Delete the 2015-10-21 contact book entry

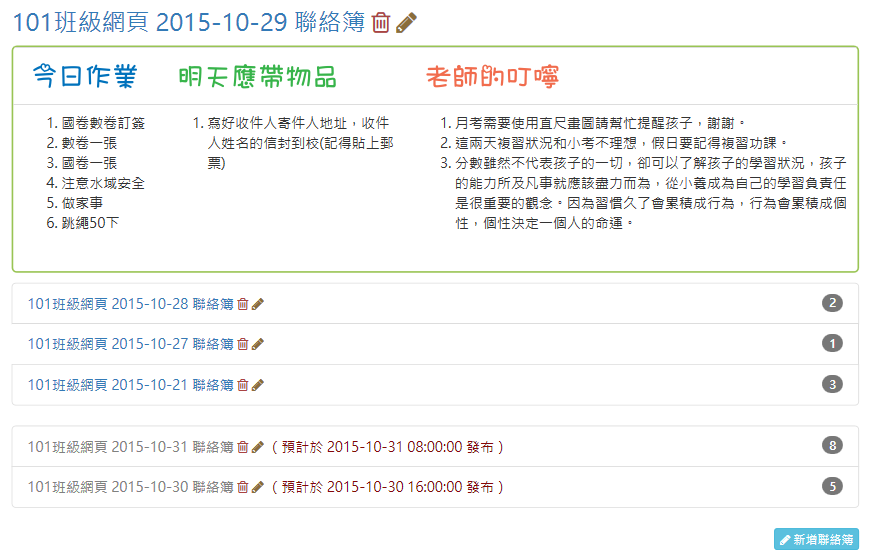[x=243, y=385]
